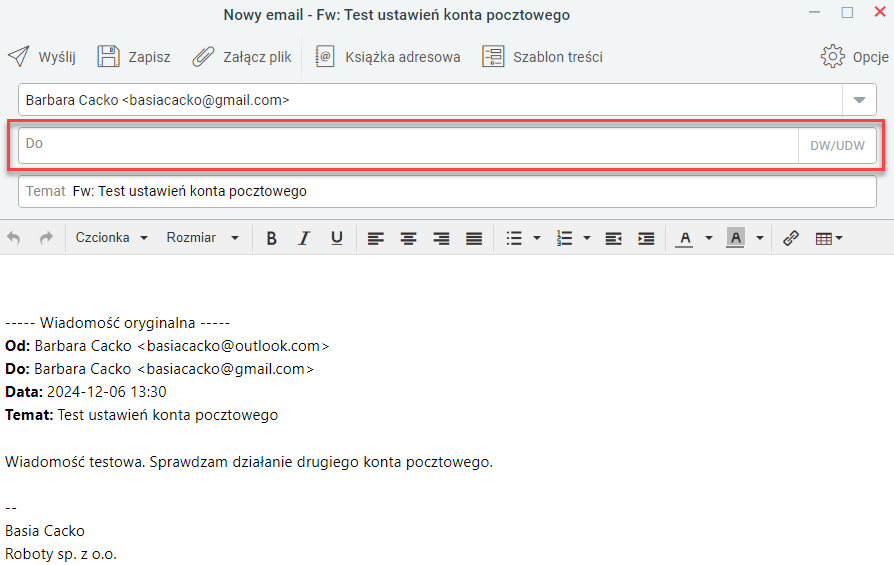Screen dimensions: 894x565
Task: Click the Temat subject field
Action: [447, 191]
